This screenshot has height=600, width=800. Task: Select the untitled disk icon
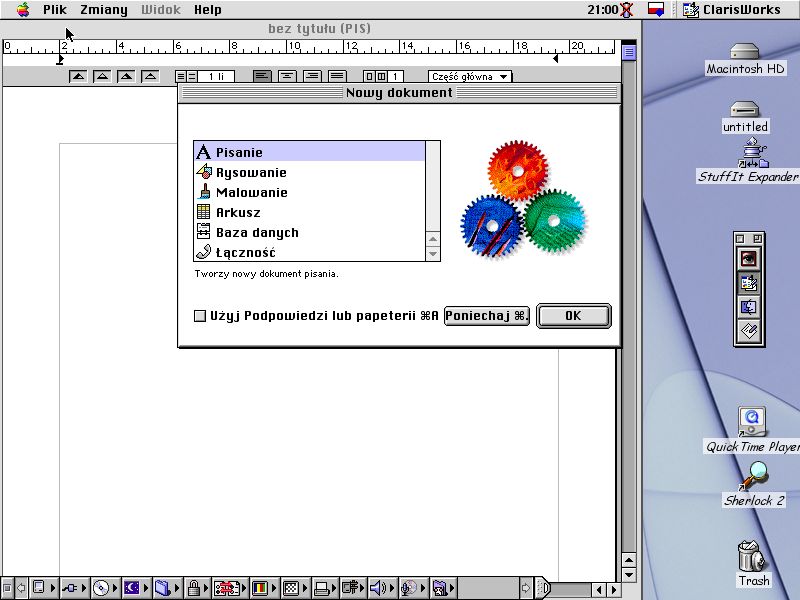click(x=745, y=117)
